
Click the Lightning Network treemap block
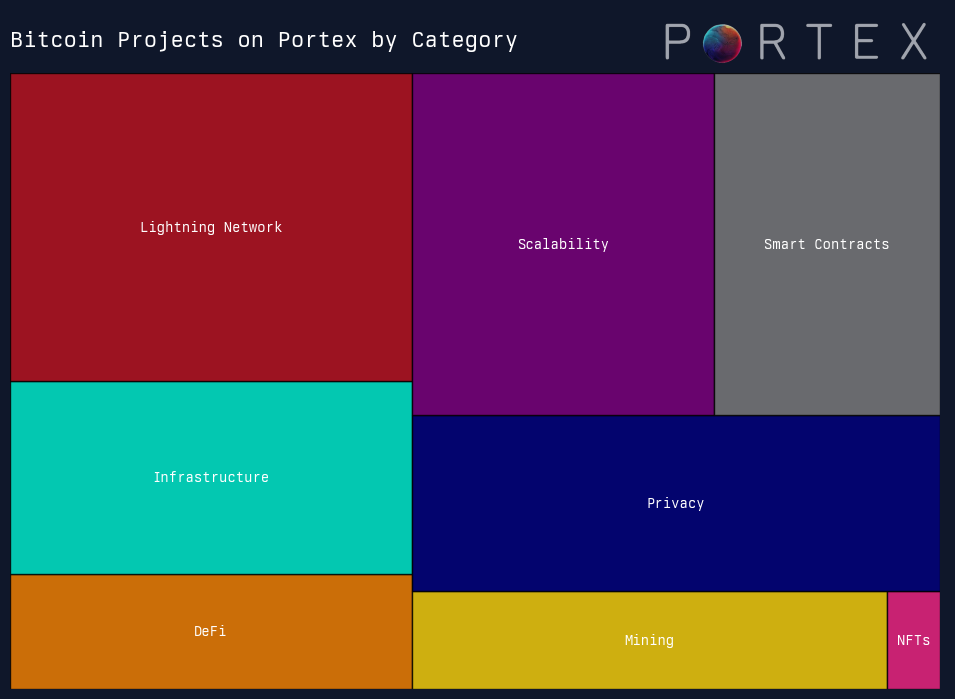tap(211, 228)
